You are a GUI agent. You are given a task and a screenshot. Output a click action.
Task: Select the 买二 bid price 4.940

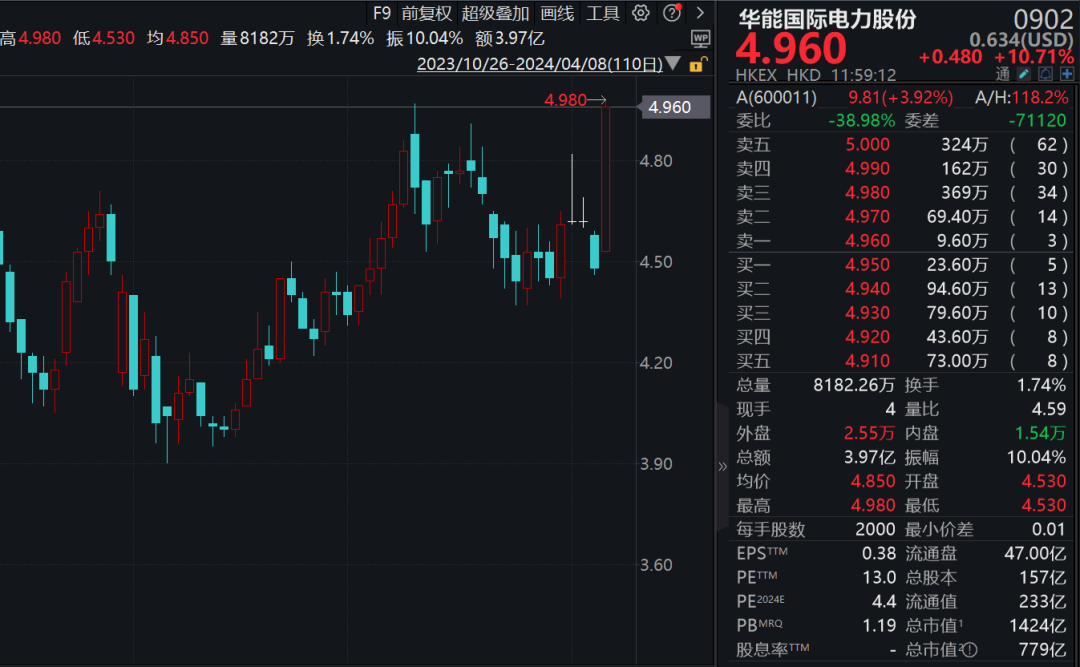click(867, 289)
